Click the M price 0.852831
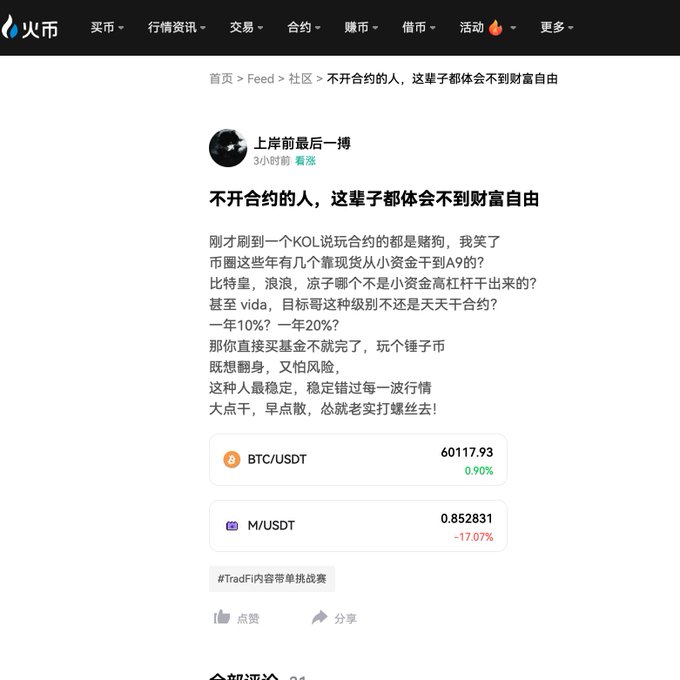This screenshot has width=680, height=680. [467, 519]
